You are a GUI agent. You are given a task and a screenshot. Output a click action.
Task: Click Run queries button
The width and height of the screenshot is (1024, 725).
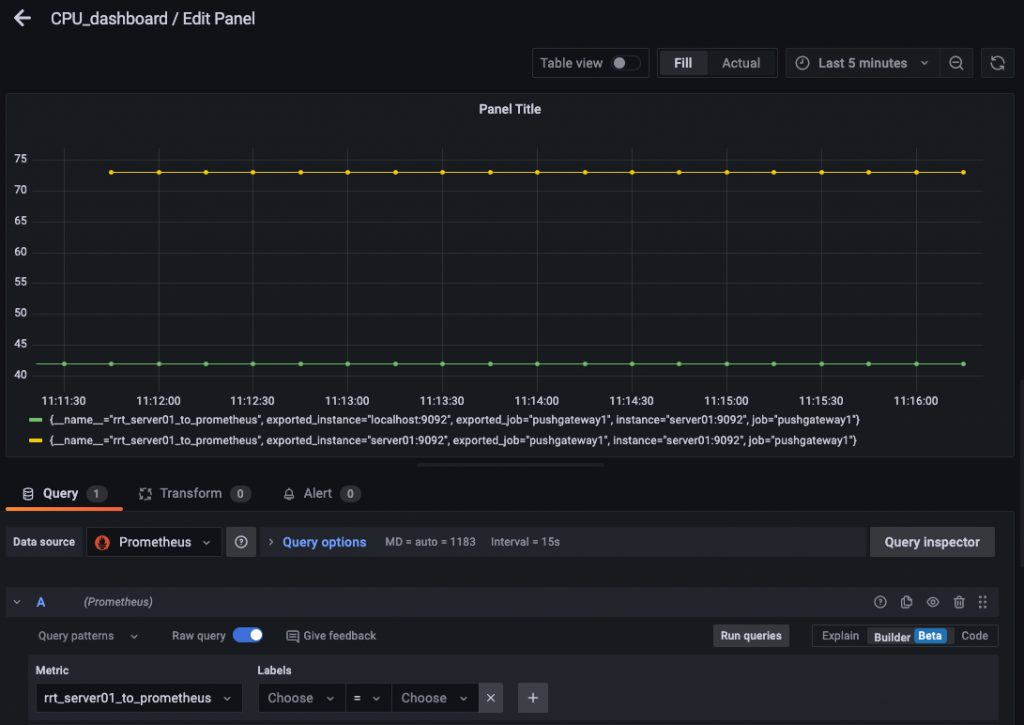751,636
